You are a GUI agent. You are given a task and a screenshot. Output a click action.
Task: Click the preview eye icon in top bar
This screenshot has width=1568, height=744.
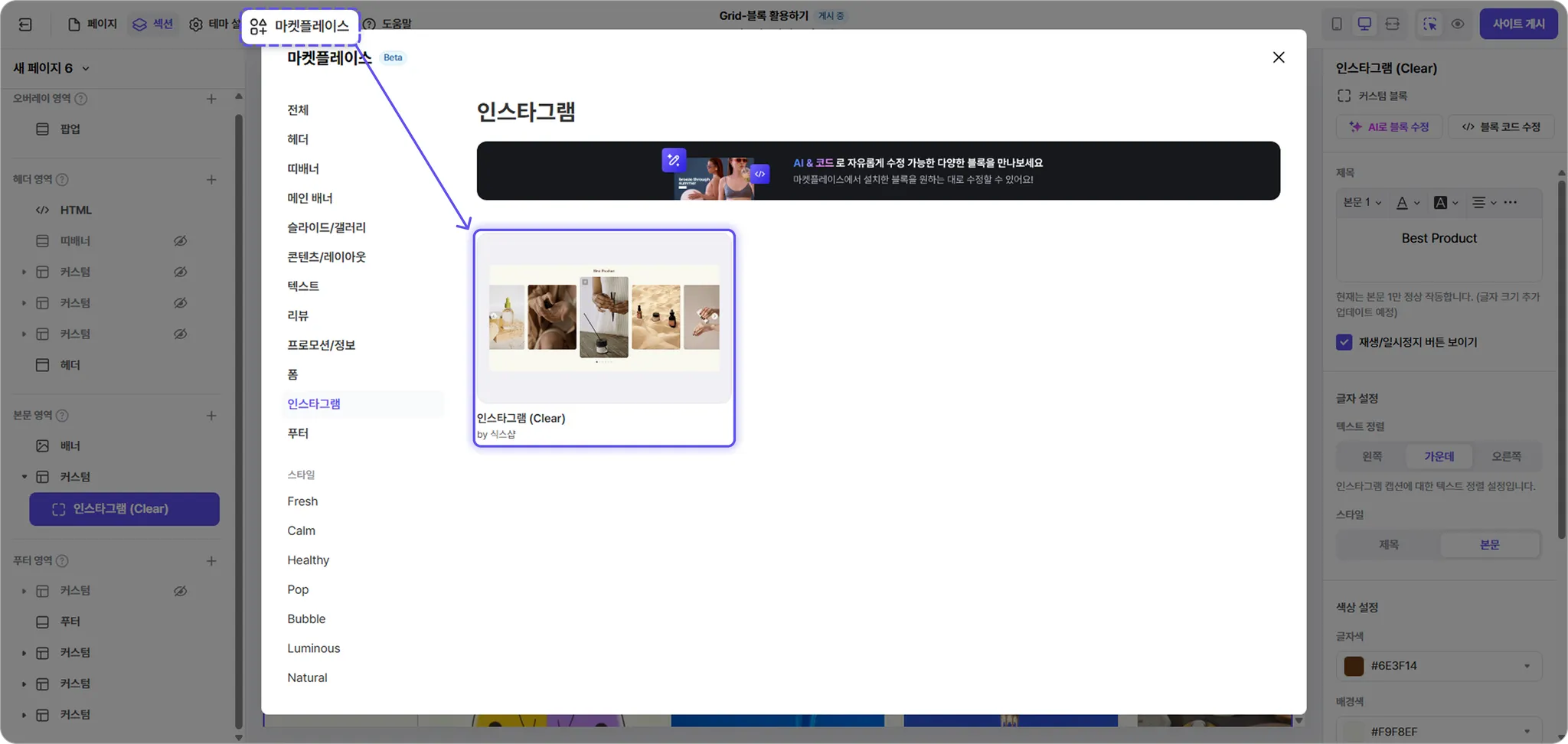pos(1458,24)
